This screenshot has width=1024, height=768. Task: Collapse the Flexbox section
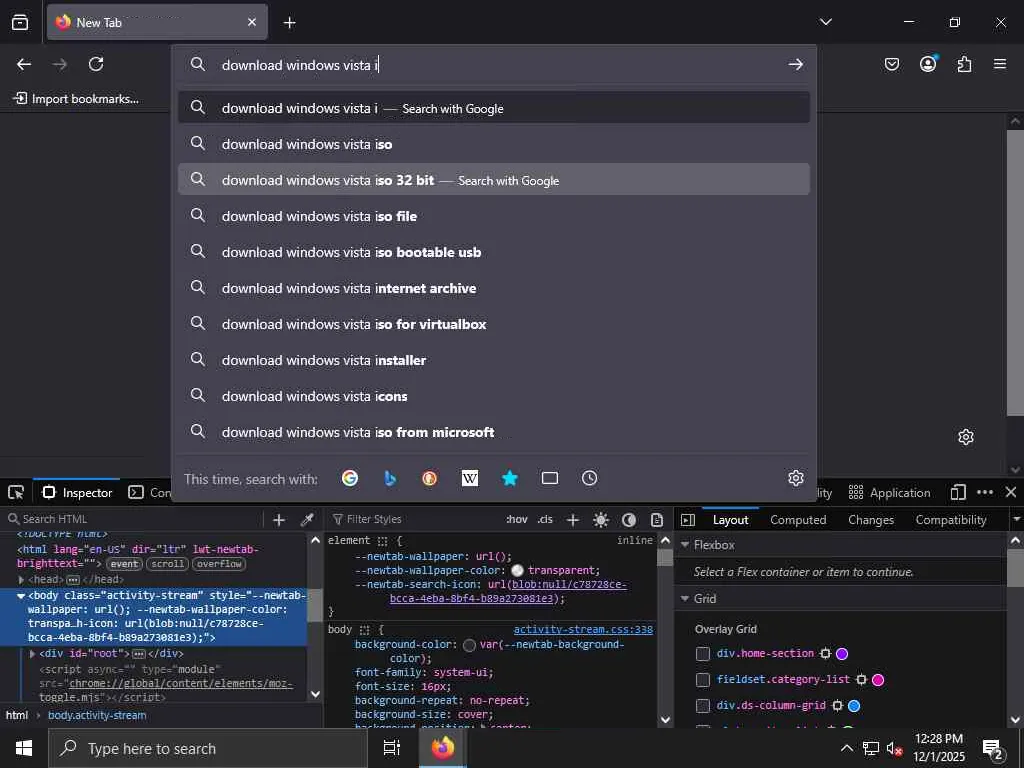point(685,545)
